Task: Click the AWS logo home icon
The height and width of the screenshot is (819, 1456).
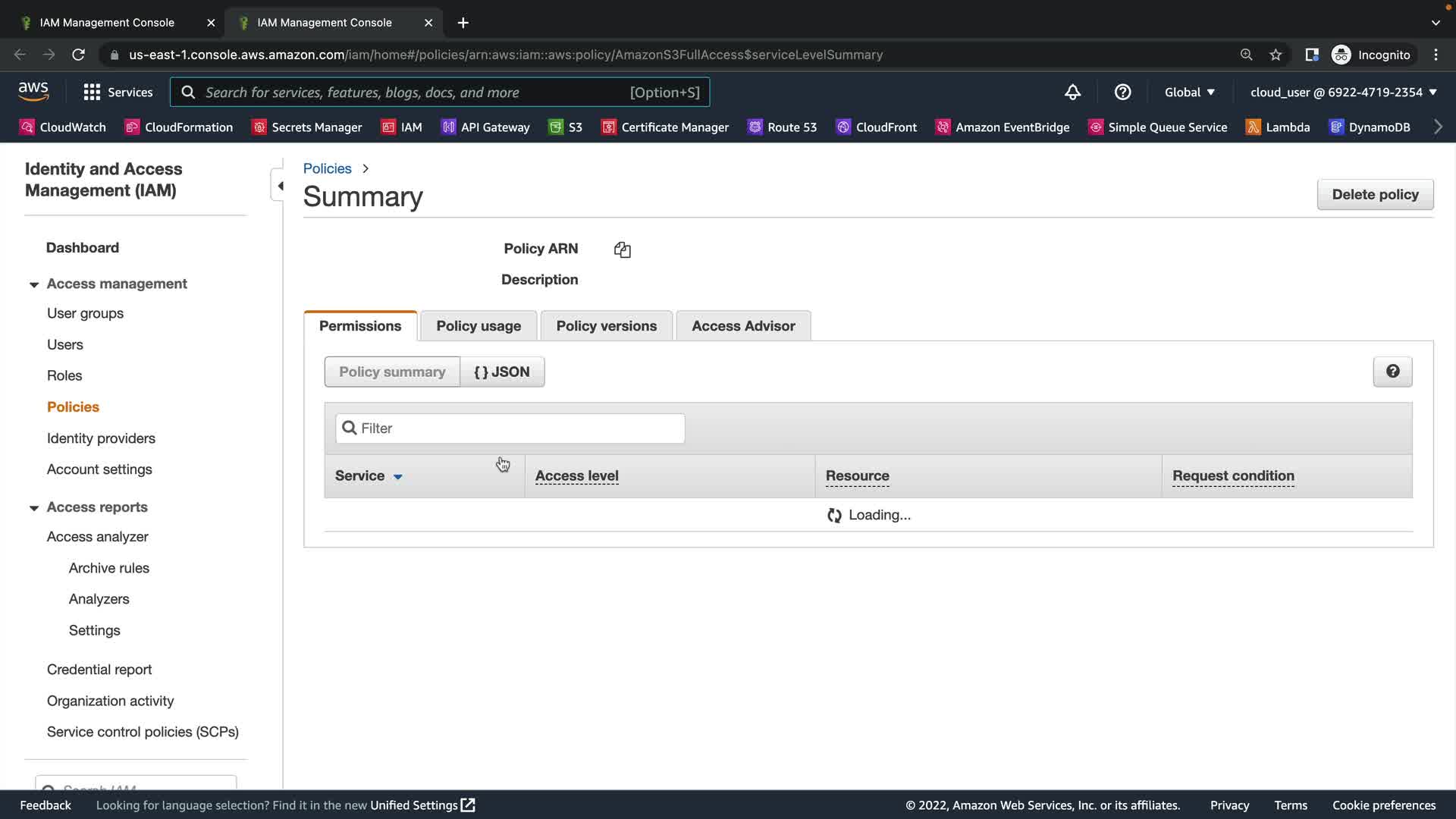Action: point(33,92)
